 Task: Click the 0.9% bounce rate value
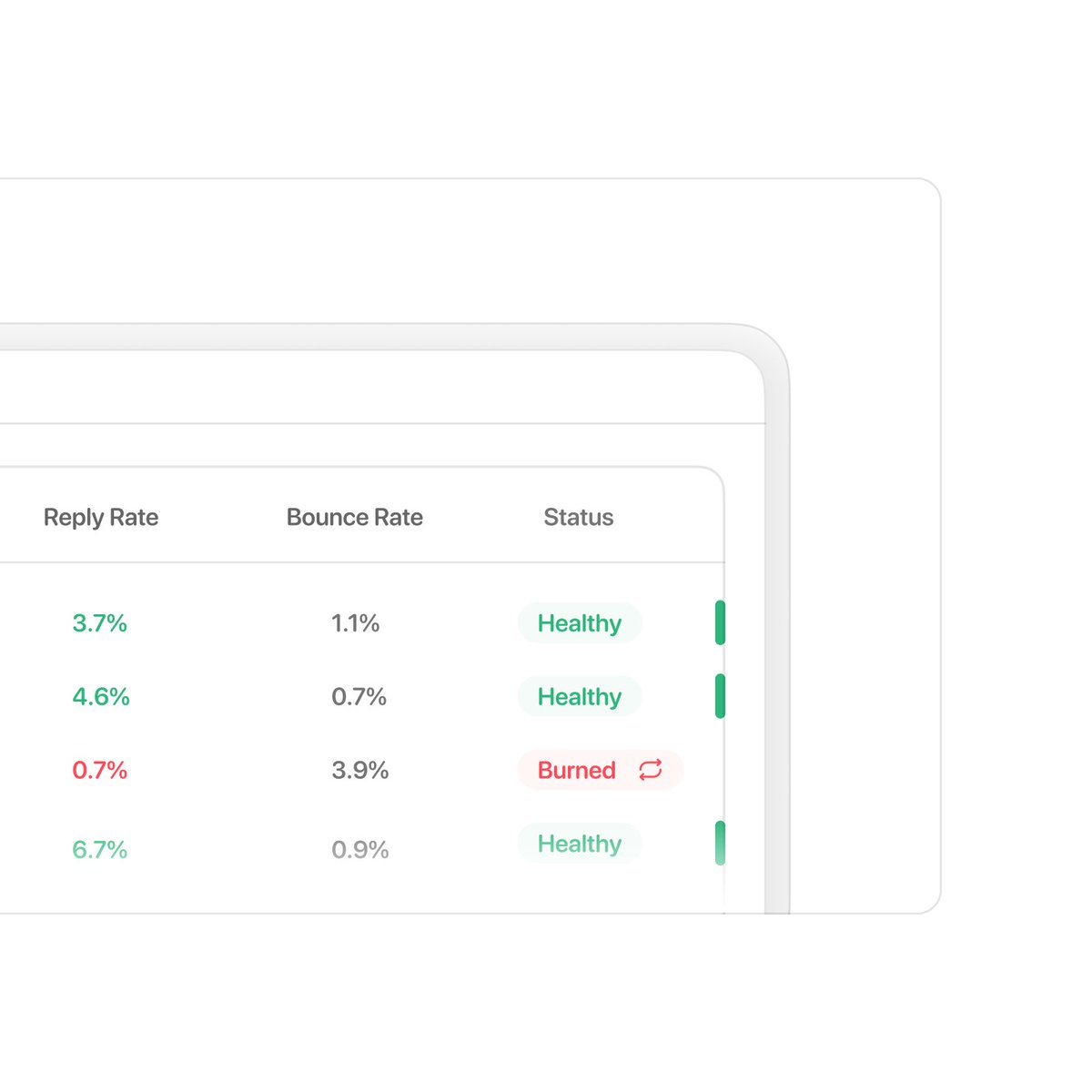pos(360,850)
